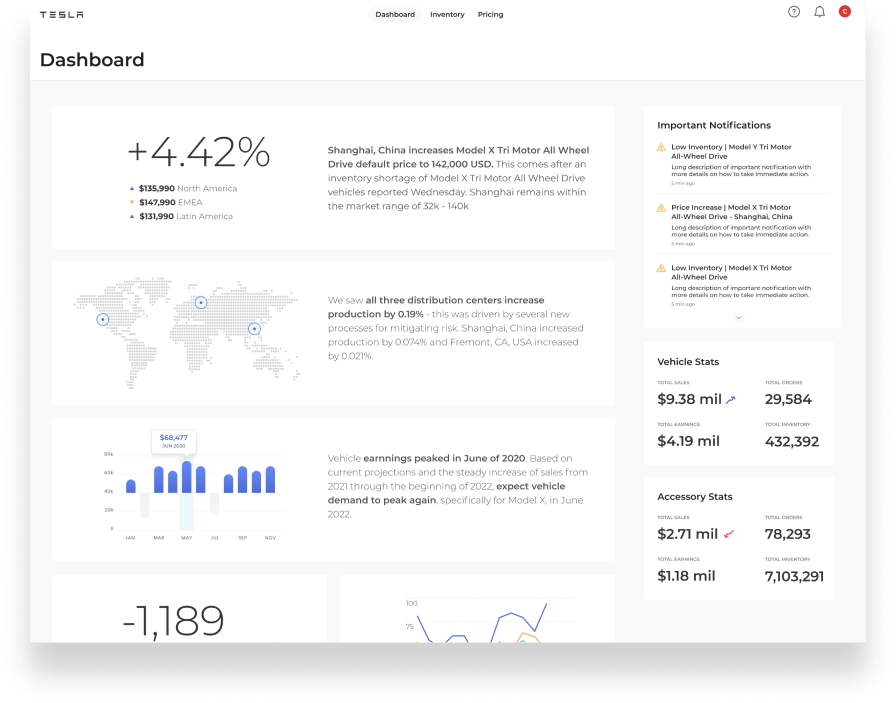Click the Accessory Stats heading
The height and width of the screenshot is (703, 896).
tap(694, 497)
